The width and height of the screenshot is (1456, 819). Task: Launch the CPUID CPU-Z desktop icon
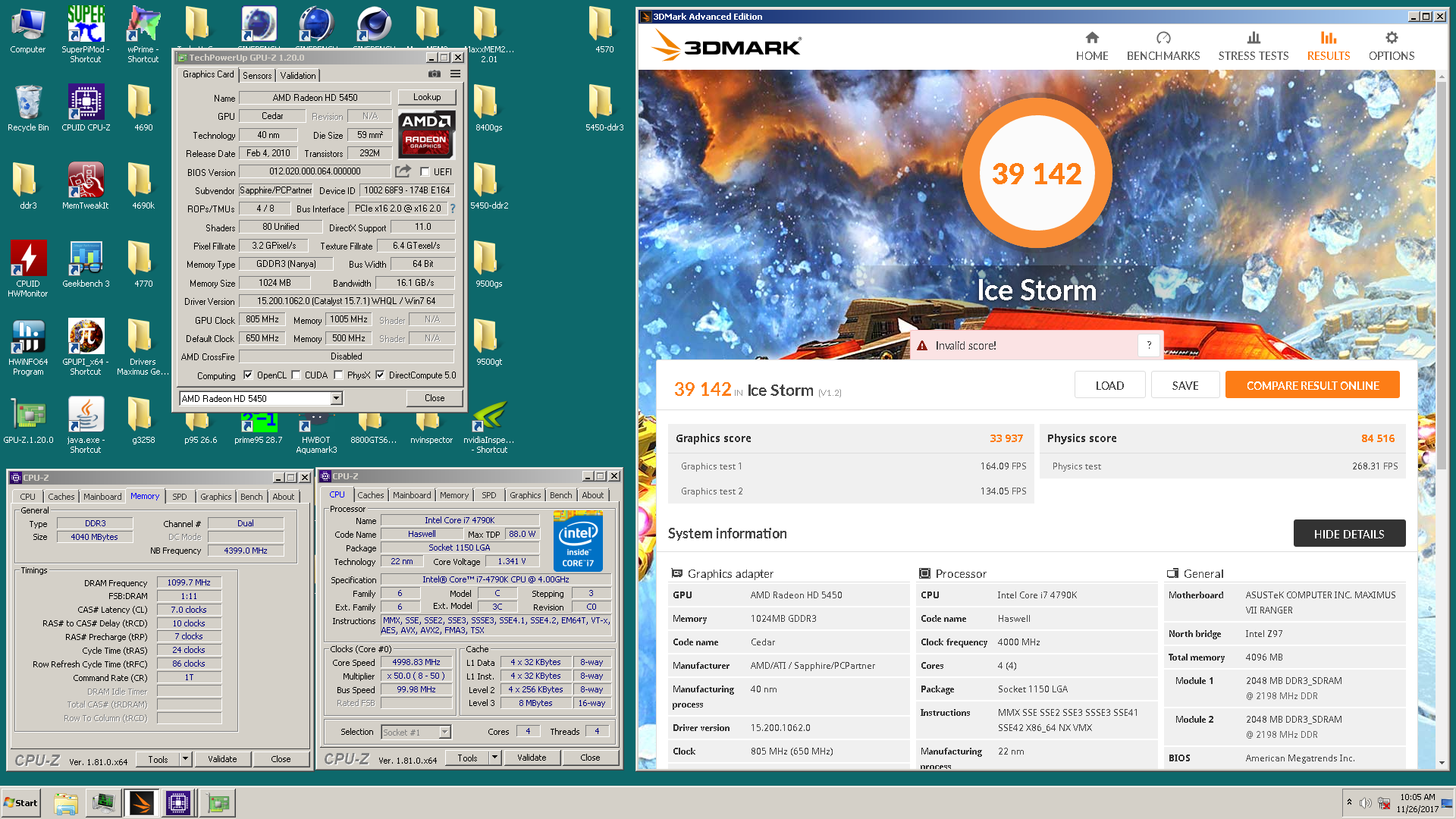[86, 108]
